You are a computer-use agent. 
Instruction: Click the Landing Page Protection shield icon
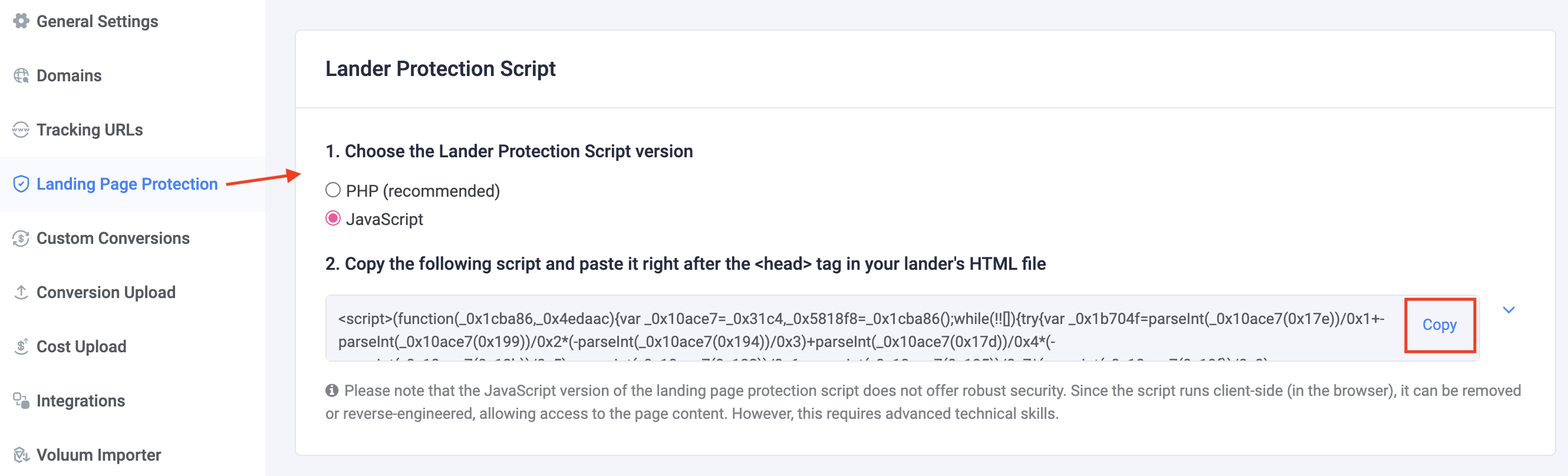point(20,183)
